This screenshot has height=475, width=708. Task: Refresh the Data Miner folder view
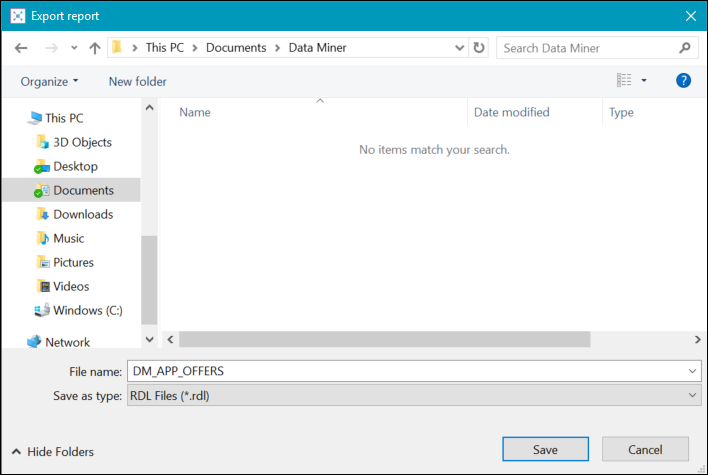479,47
